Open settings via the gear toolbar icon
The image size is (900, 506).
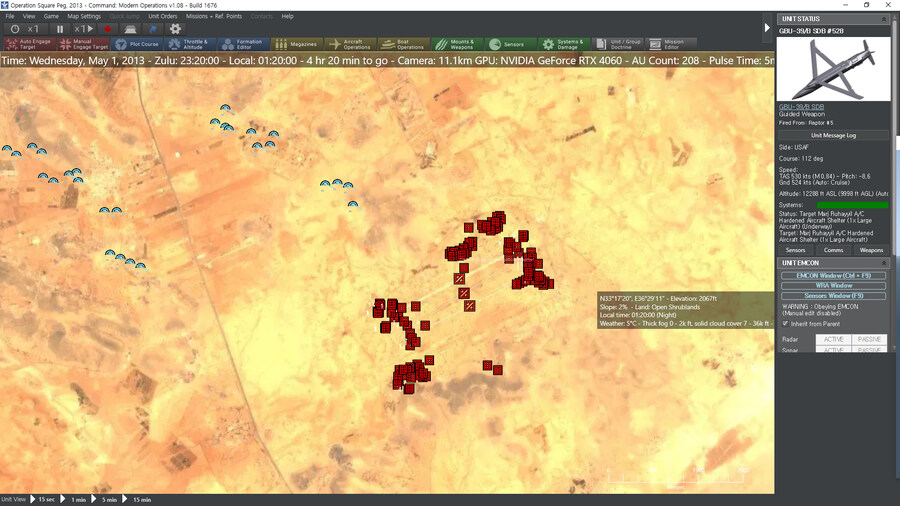(176, 29)
